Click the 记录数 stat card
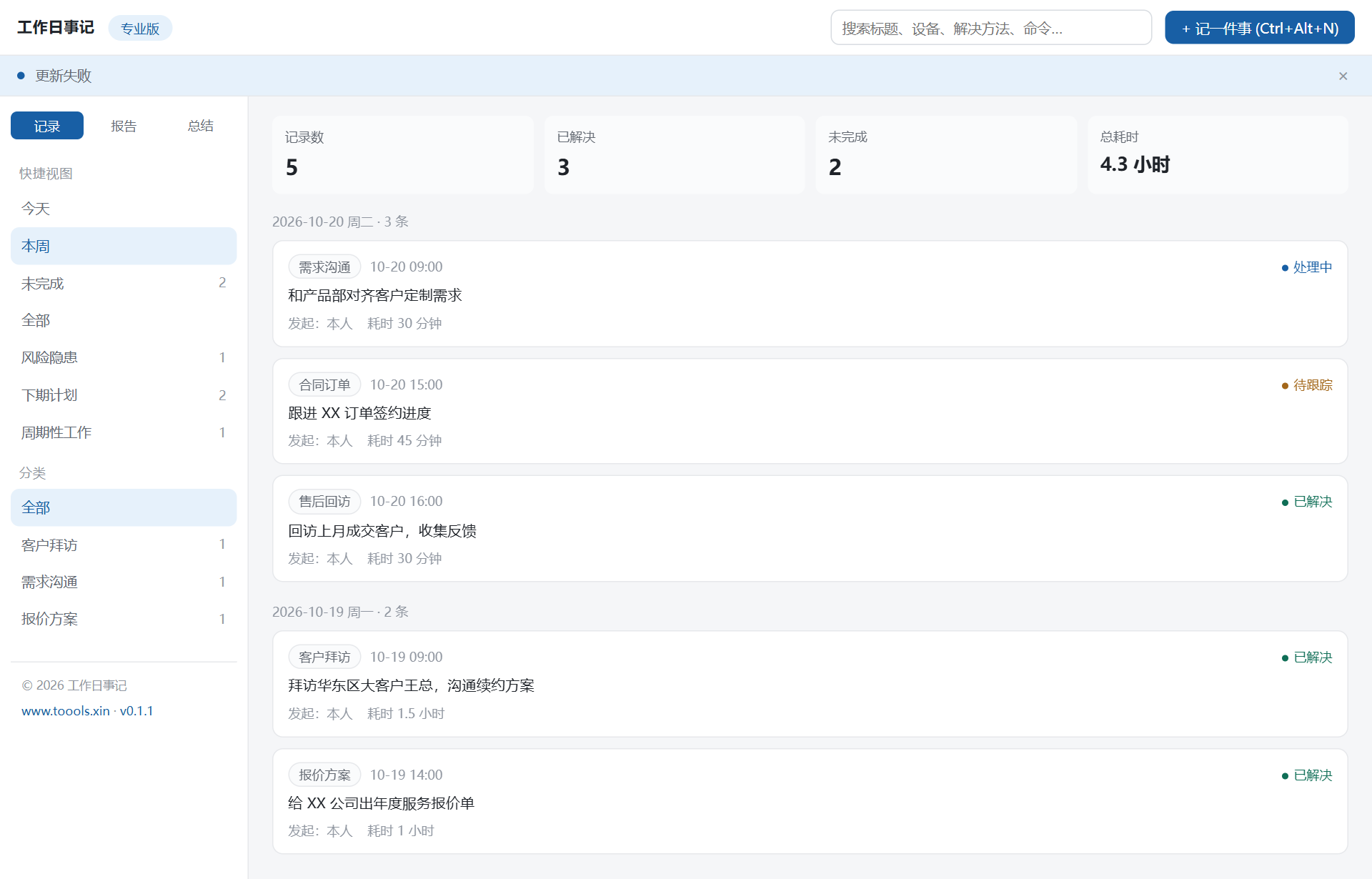 (x=402, y=154)
